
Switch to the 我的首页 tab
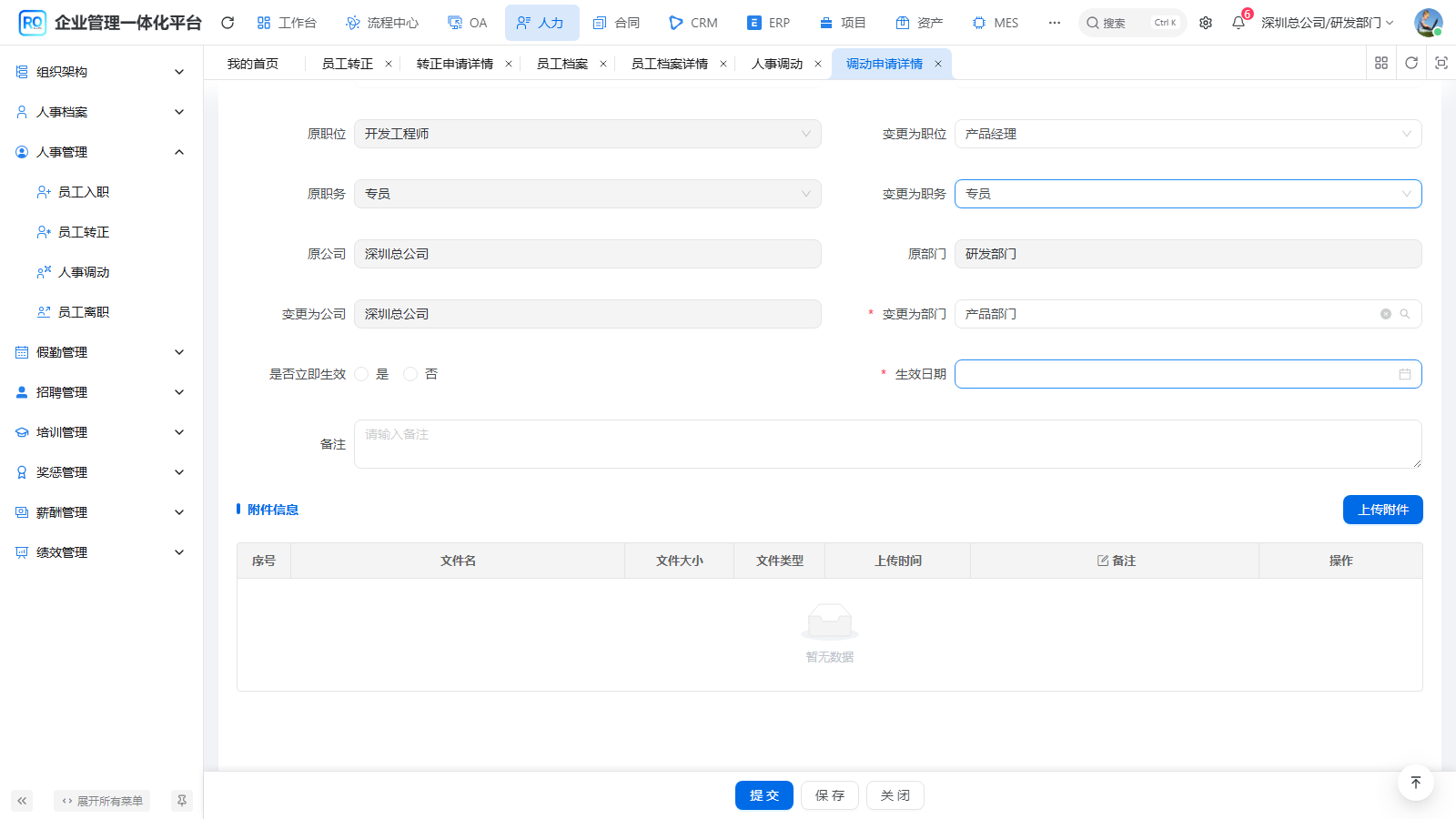[253, 64]
